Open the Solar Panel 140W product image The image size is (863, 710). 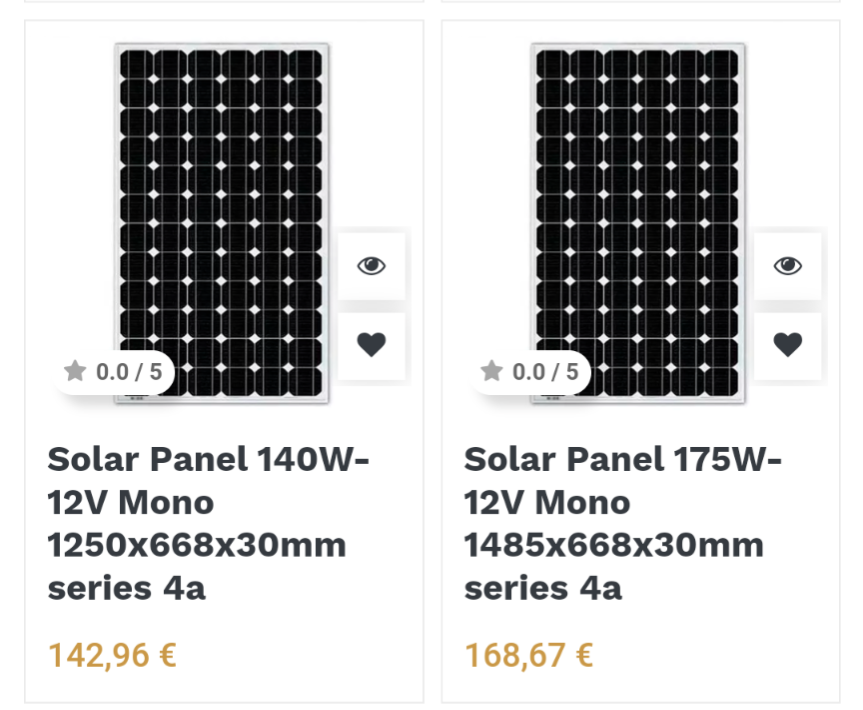222,223
